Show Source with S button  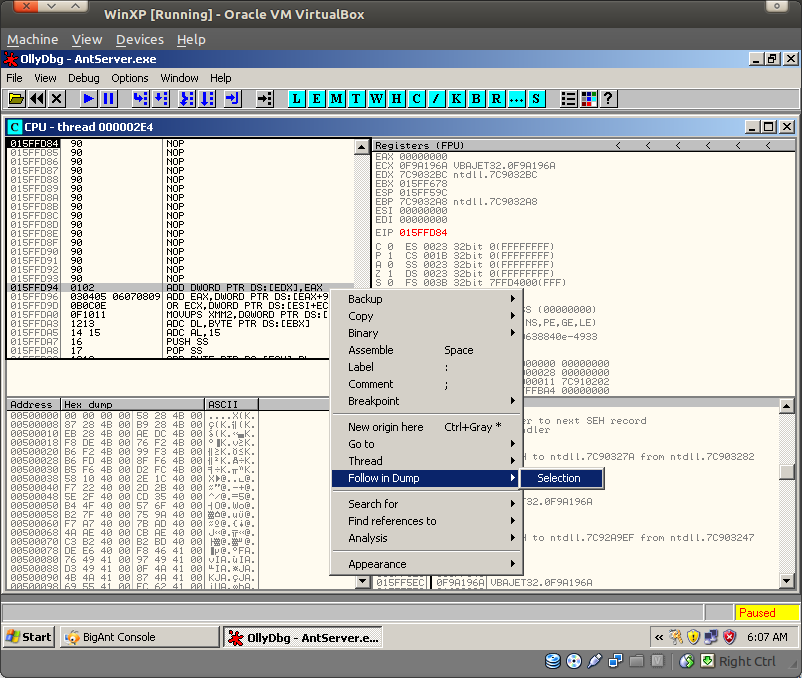tap(536, 98)
